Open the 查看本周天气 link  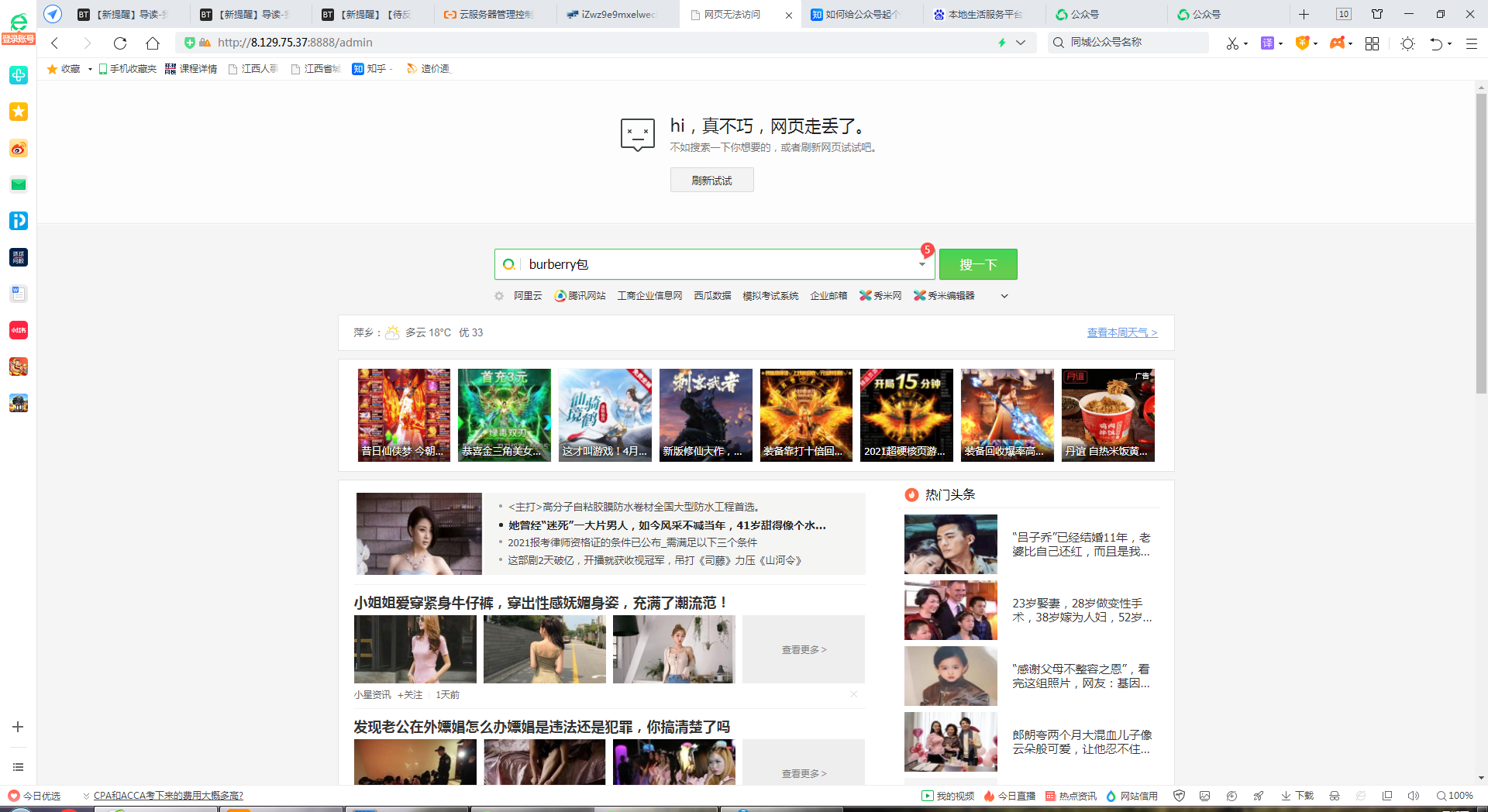[1122, 332]
